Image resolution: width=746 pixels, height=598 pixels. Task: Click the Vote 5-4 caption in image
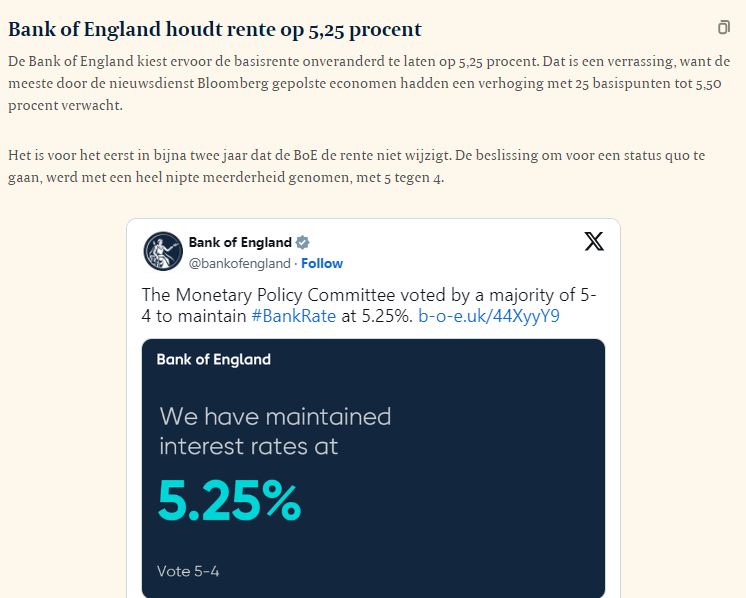[188, 571]
